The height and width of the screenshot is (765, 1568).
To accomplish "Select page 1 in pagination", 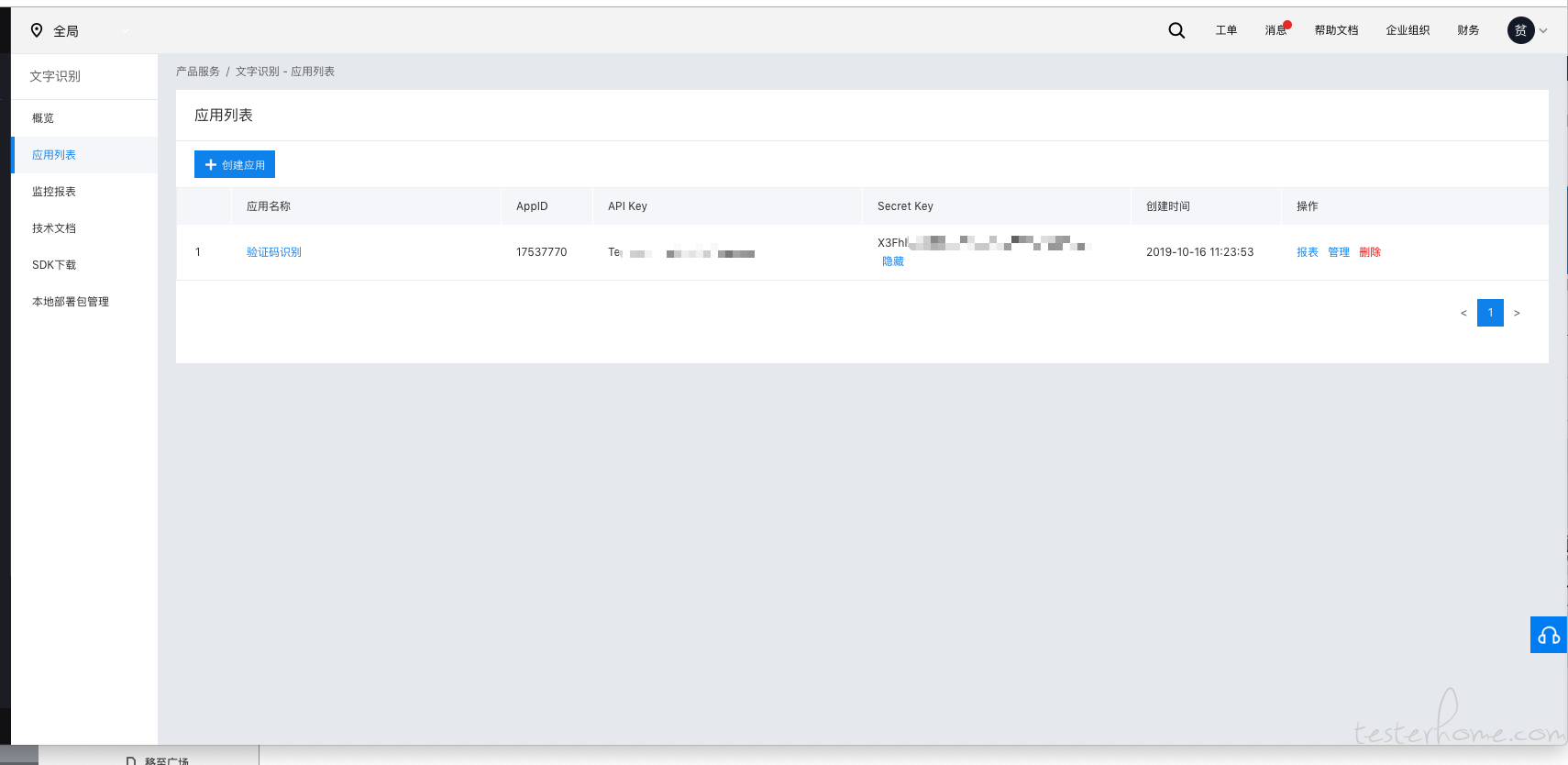I will [1490, 313].
